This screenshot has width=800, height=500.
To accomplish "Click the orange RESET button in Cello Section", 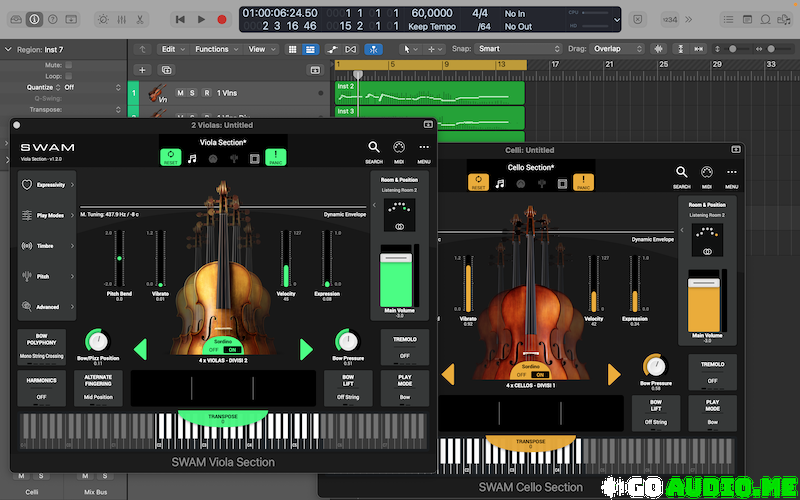I will [x=478, y=183].
